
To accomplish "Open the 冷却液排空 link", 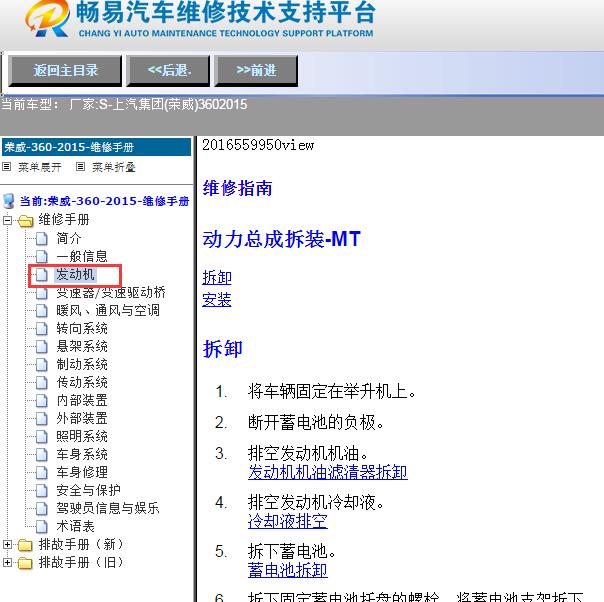I will (x=288, y=522).
